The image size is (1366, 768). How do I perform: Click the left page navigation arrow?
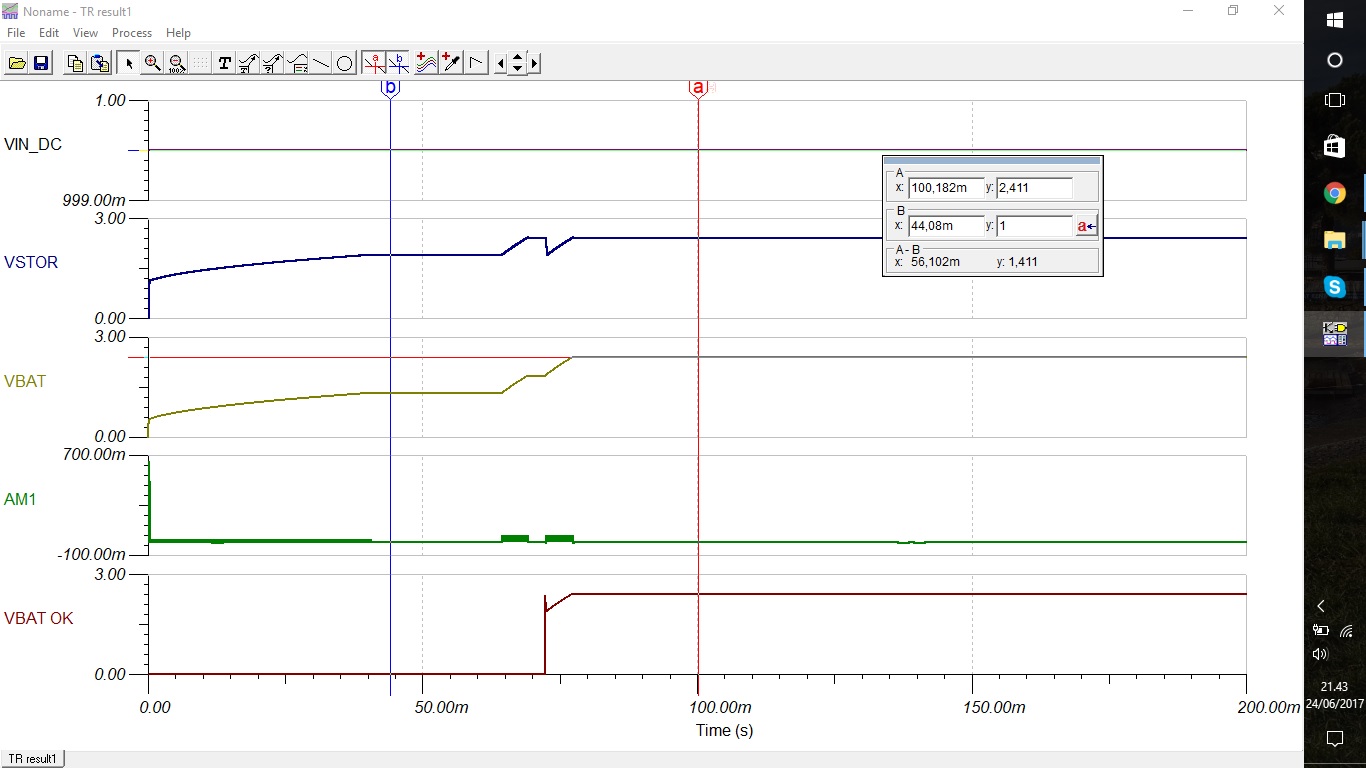(501, 62)
